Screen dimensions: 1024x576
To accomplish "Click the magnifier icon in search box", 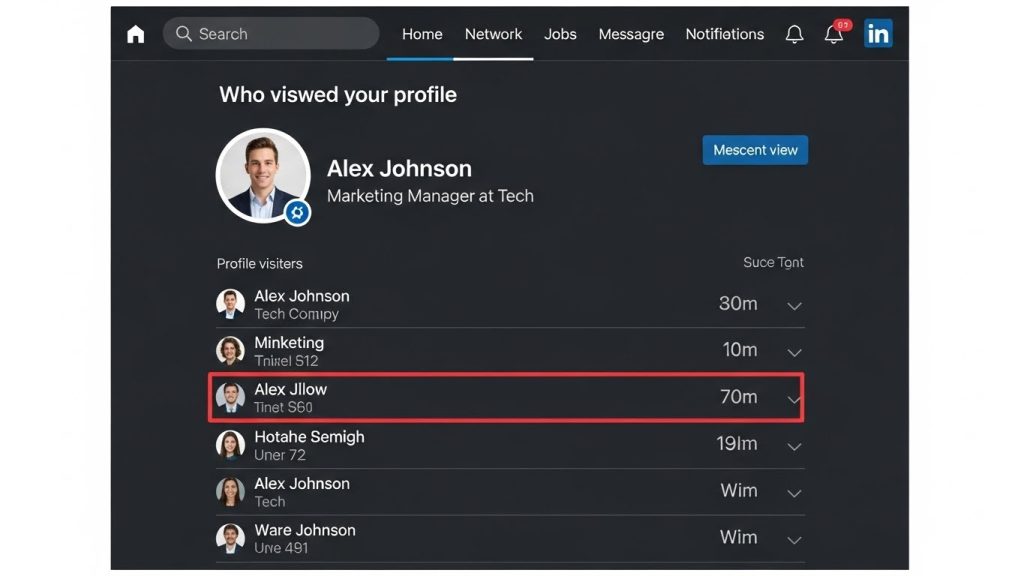I will point(184,34).
